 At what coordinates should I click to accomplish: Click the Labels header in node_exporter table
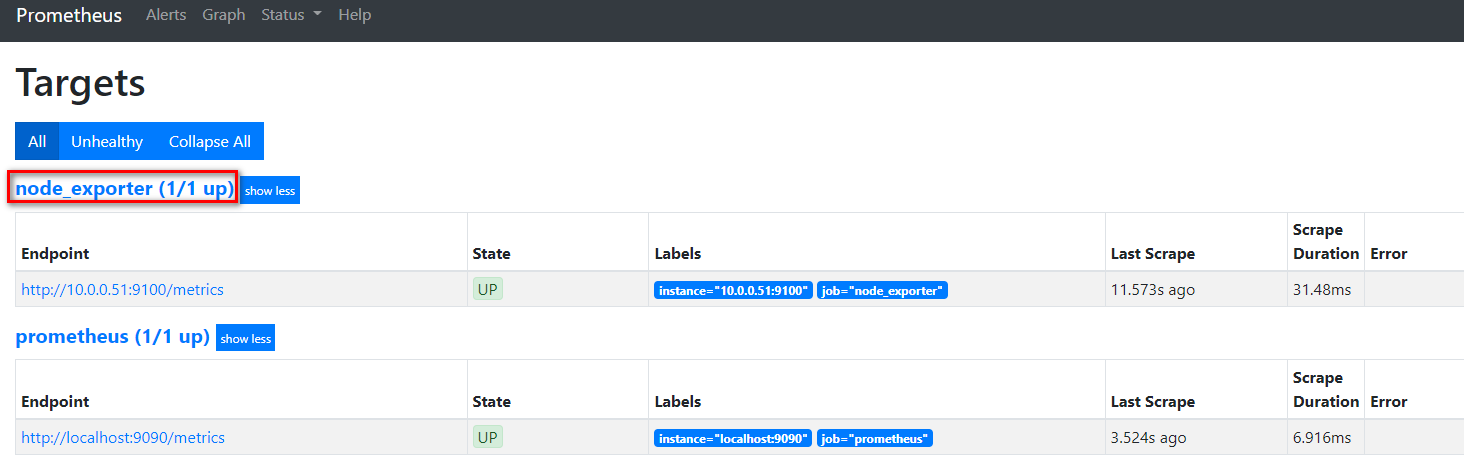(x=678, y=254)
